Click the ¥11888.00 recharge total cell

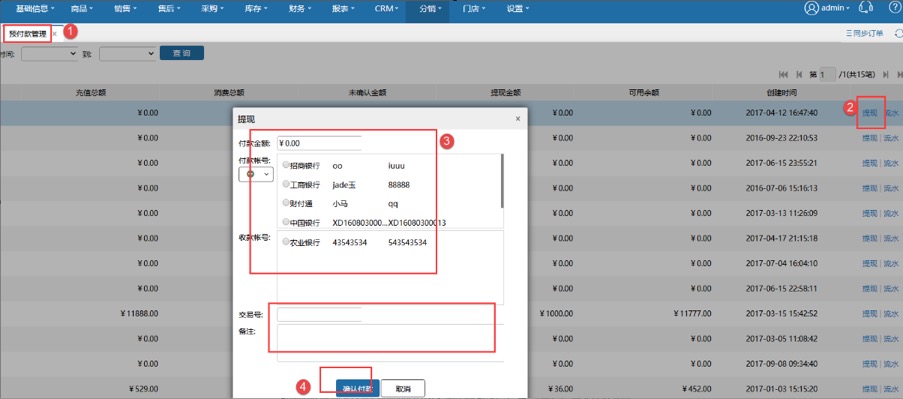[x=139, y=314]
